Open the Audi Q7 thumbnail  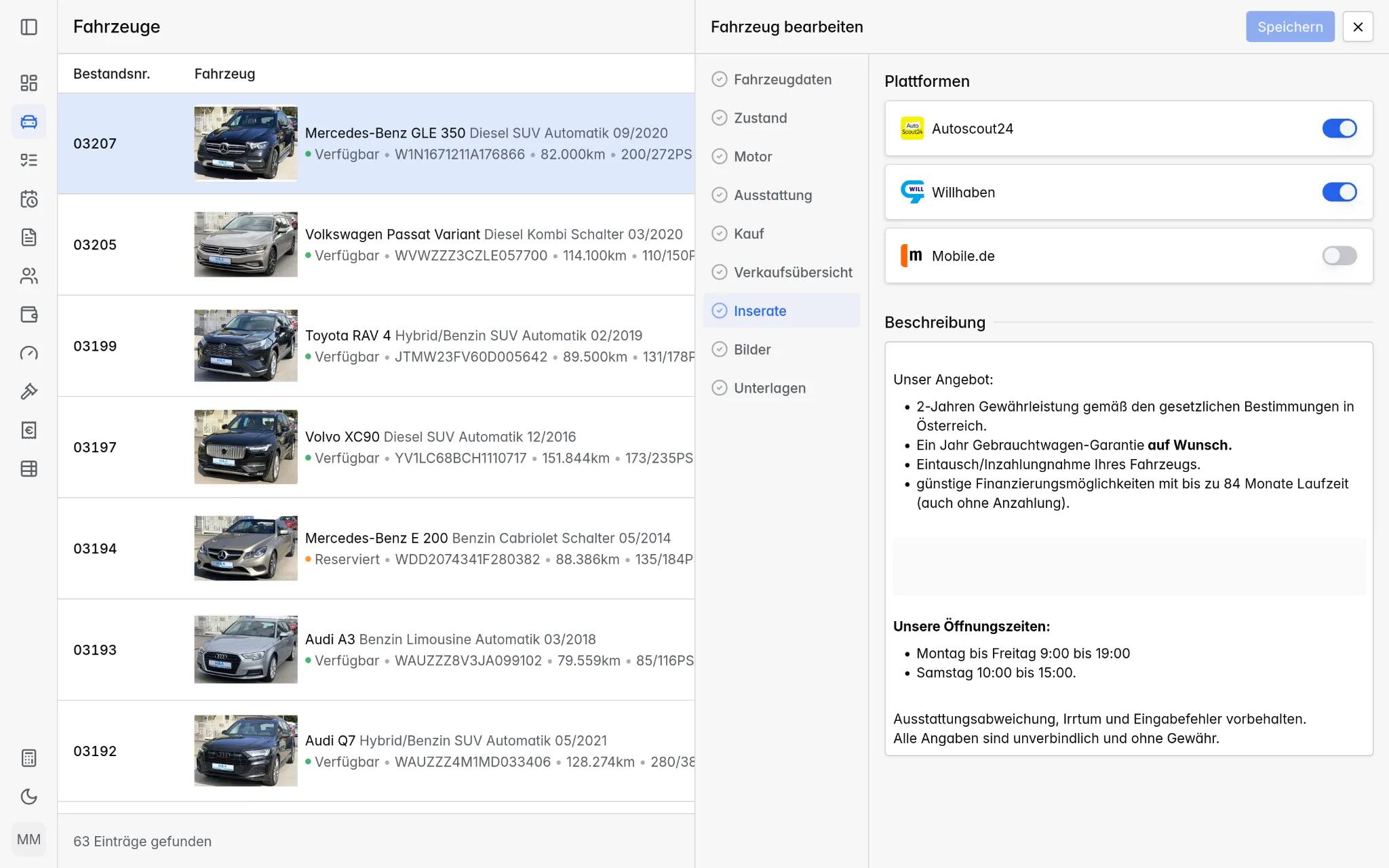[246, 751]
